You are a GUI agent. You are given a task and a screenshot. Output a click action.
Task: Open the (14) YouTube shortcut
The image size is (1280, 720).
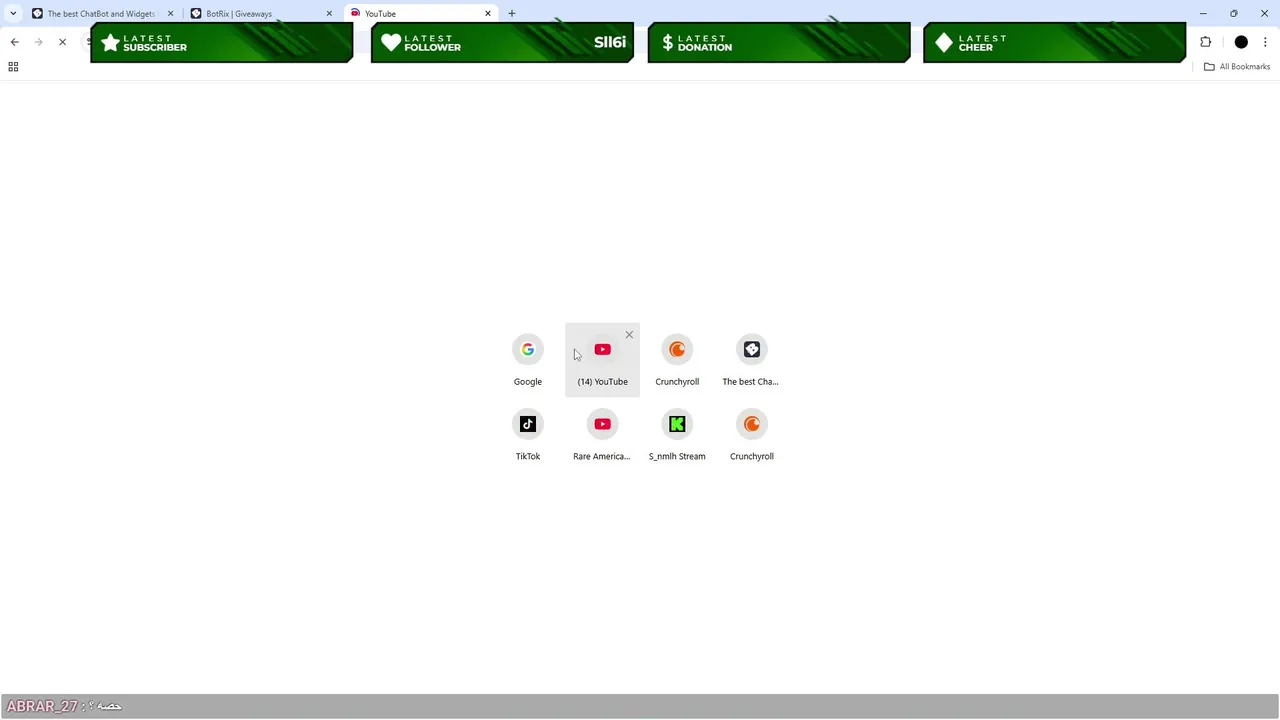pos(602,360)
